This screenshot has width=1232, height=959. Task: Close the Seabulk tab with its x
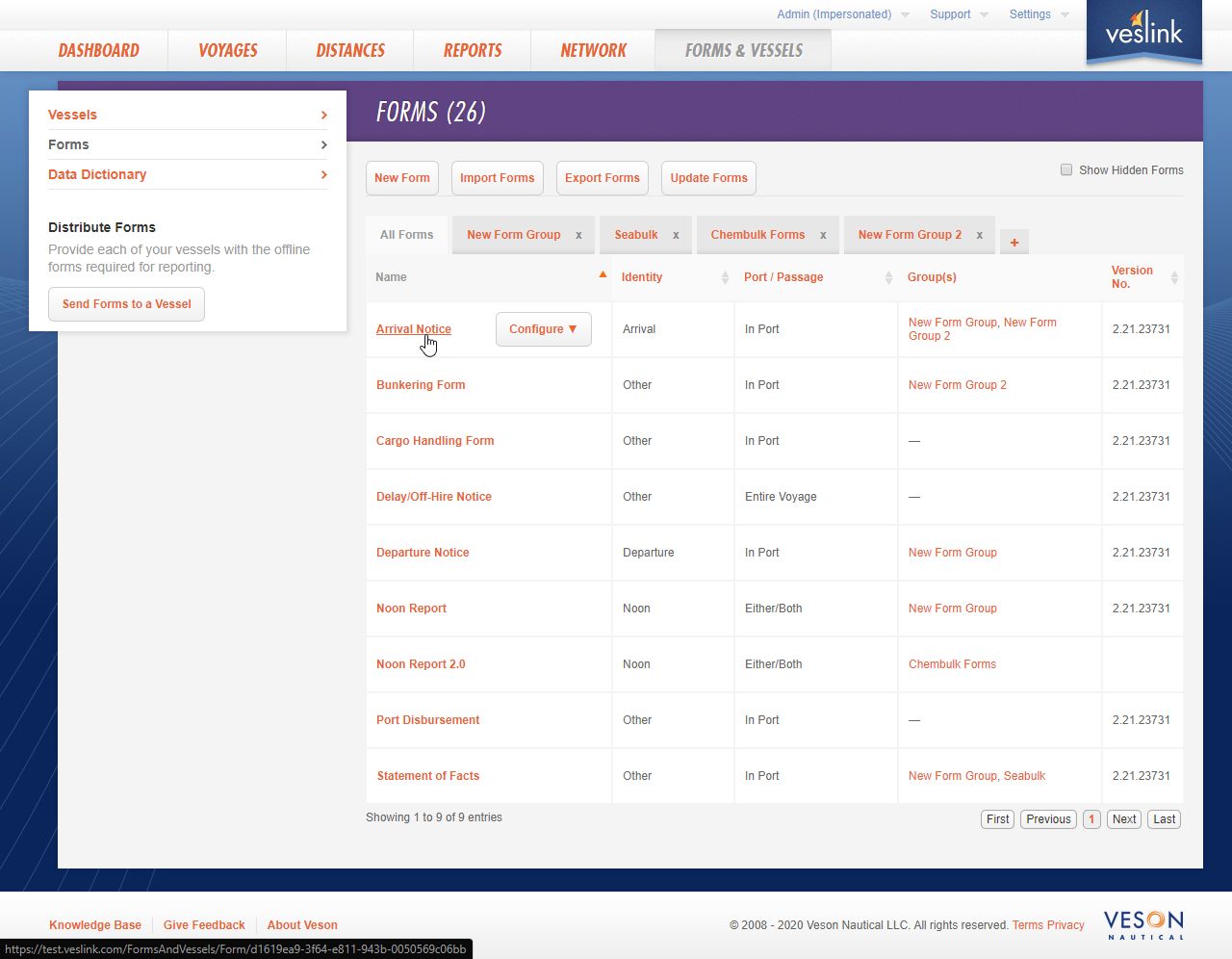[x=676, y=235]
